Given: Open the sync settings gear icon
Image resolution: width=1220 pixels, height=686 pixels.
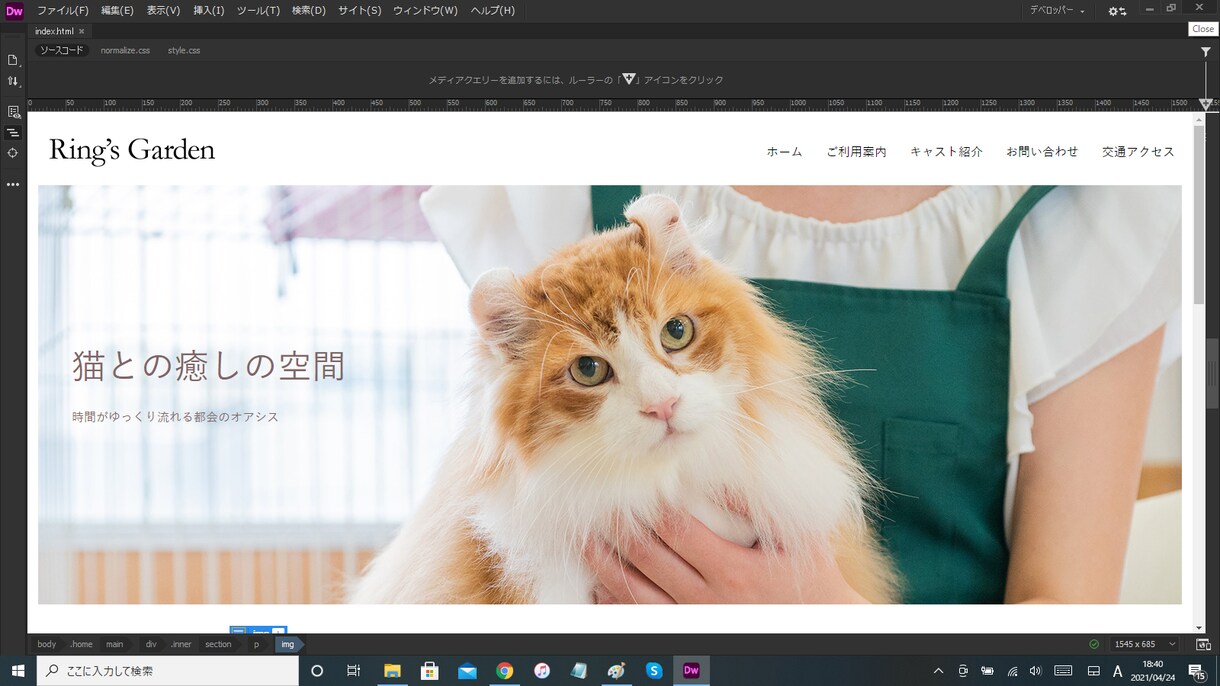Looking at the screenshot, I should [1117, 11].
